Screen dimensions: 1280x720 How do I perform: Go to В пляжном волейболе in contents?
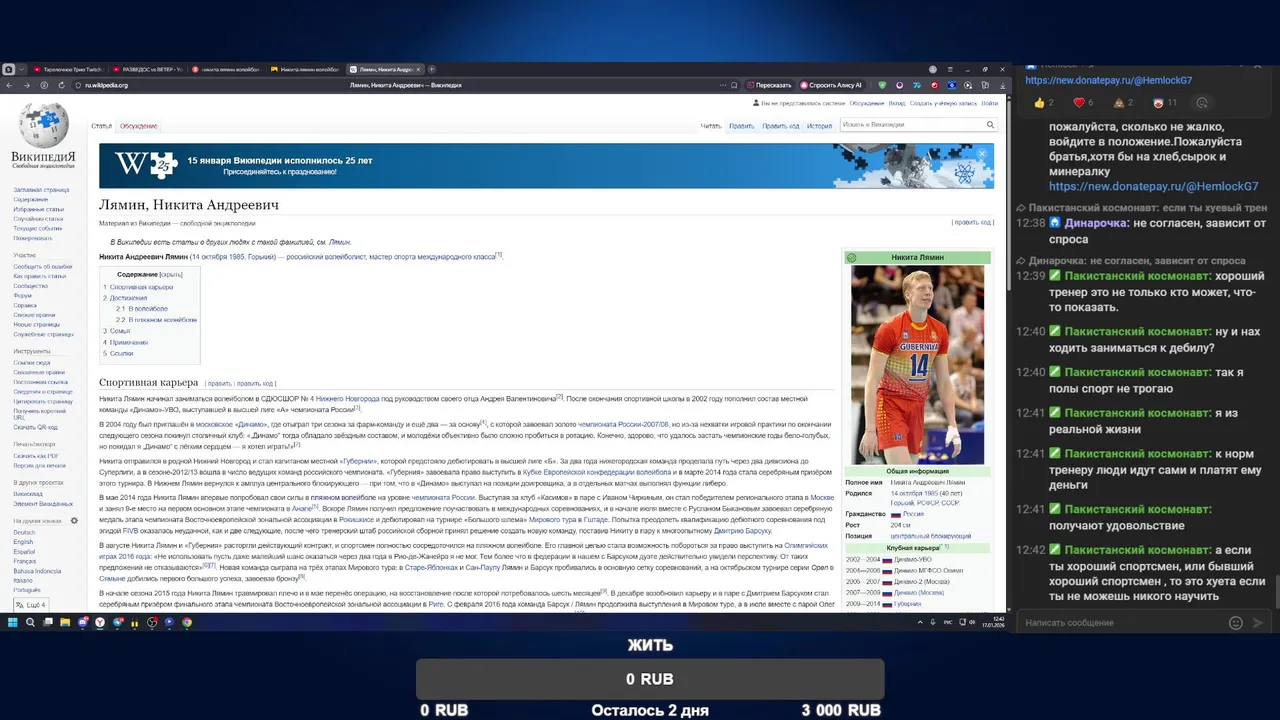[x=163, y=320]
